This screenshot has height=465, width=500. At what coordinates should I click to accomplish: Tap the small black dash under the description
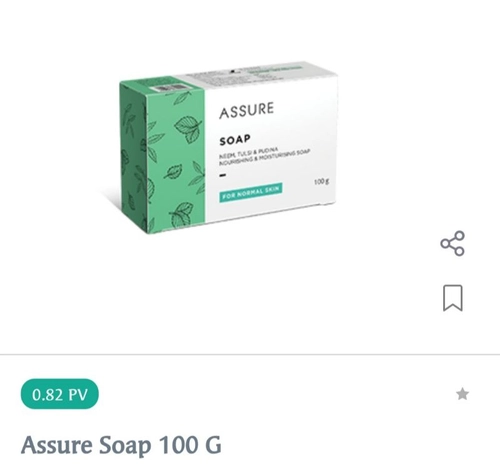[223, 175]
